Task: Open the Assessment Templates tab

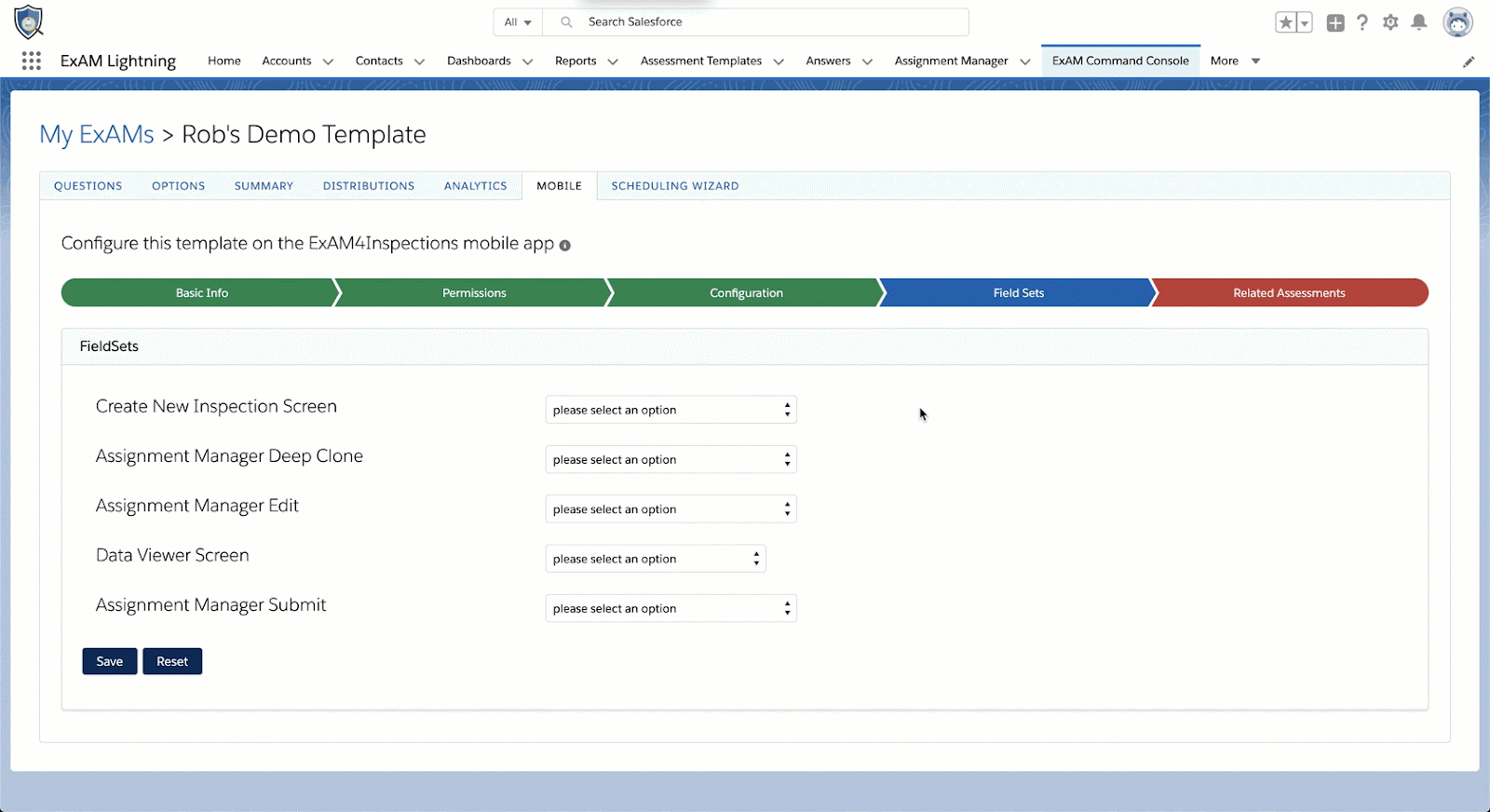Action: pos(701,61)
